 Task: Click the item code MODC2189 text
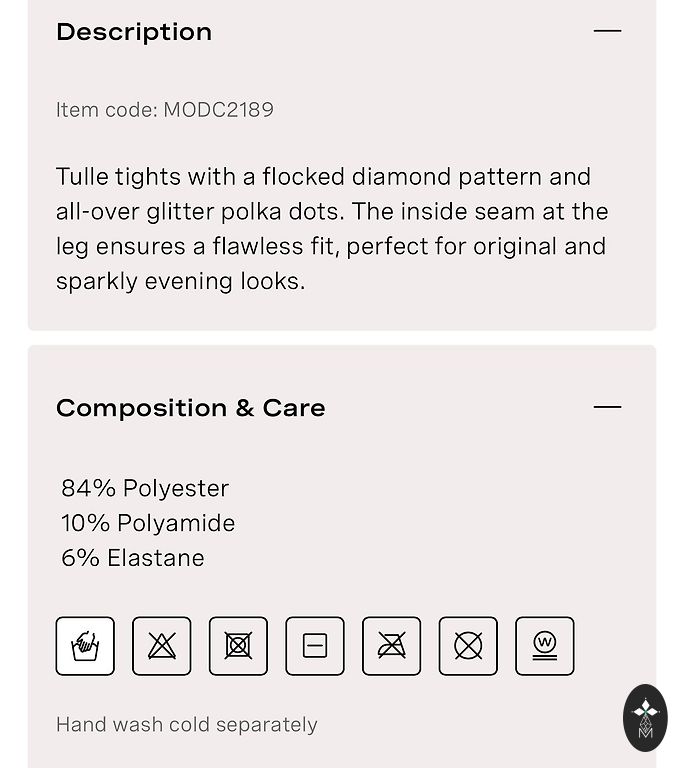165,110
